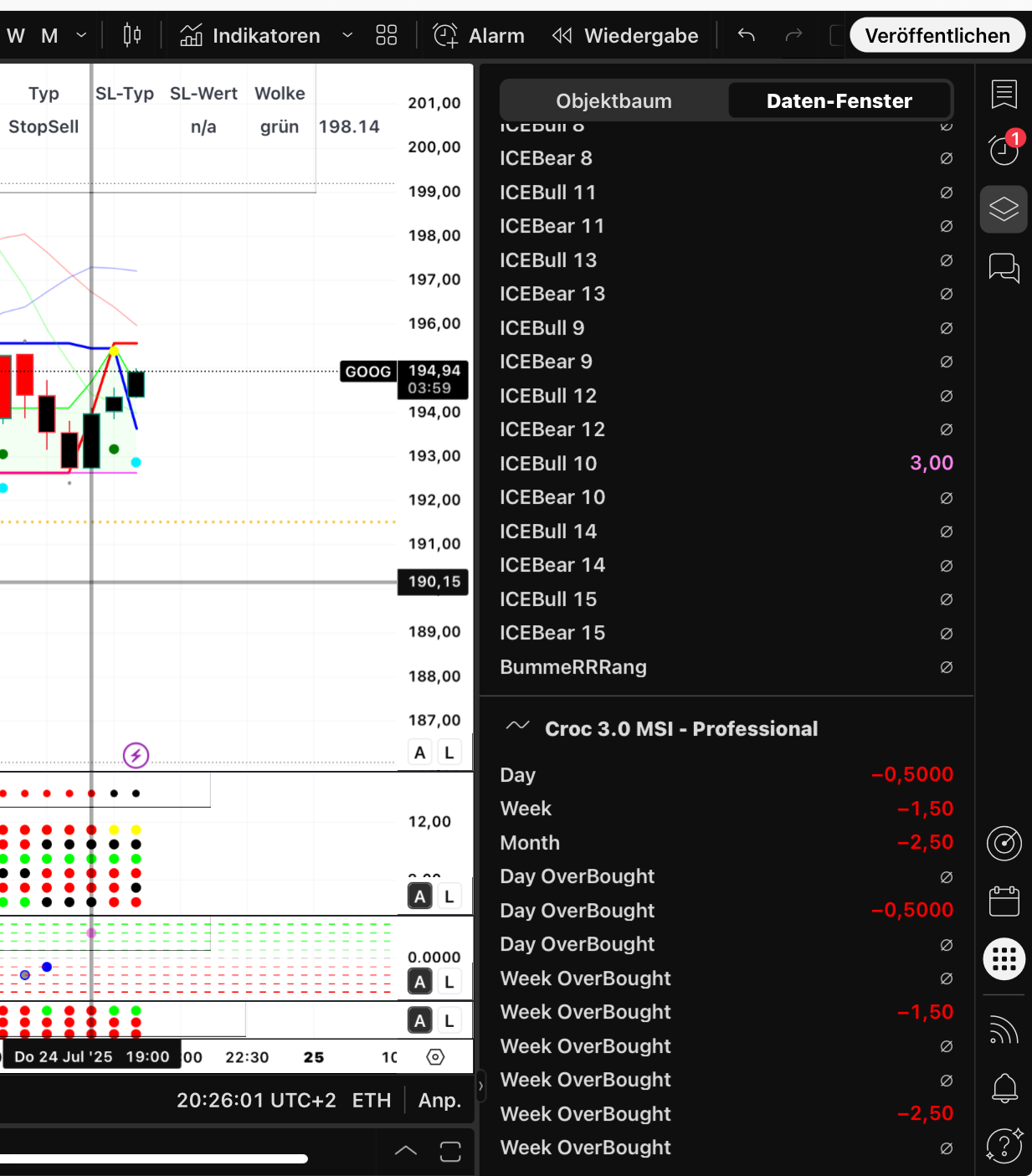
Task: Switch to the Objektbaum tab
Action: click(x=614, y=101)
